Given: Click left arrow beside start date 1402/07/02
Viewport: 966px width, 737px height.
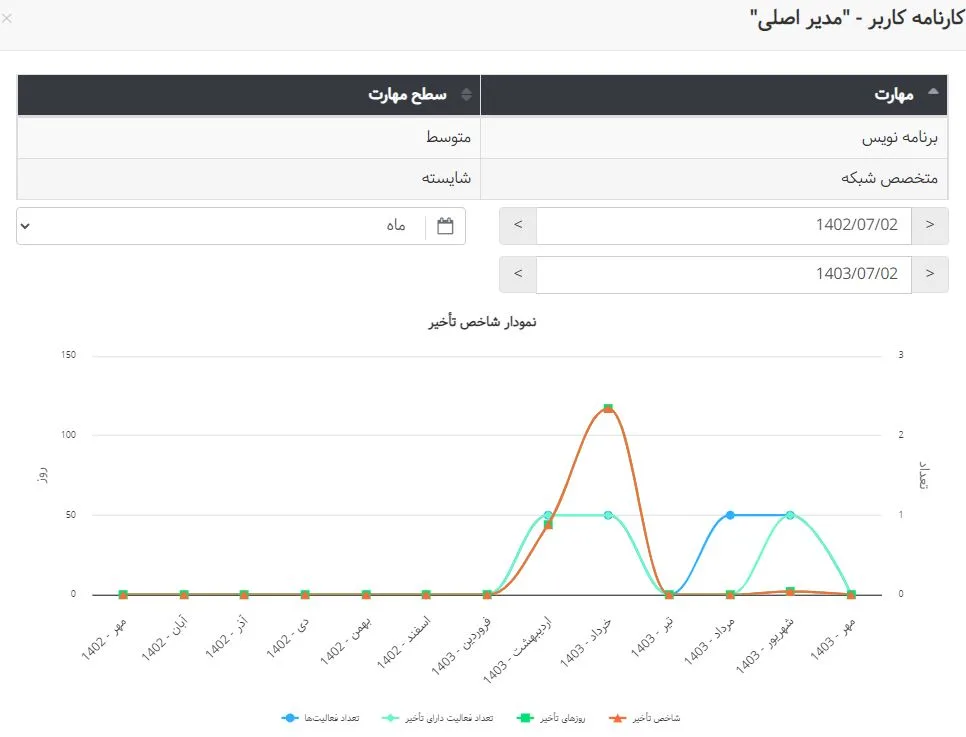Looking at the screenshot, I should 518,226.
